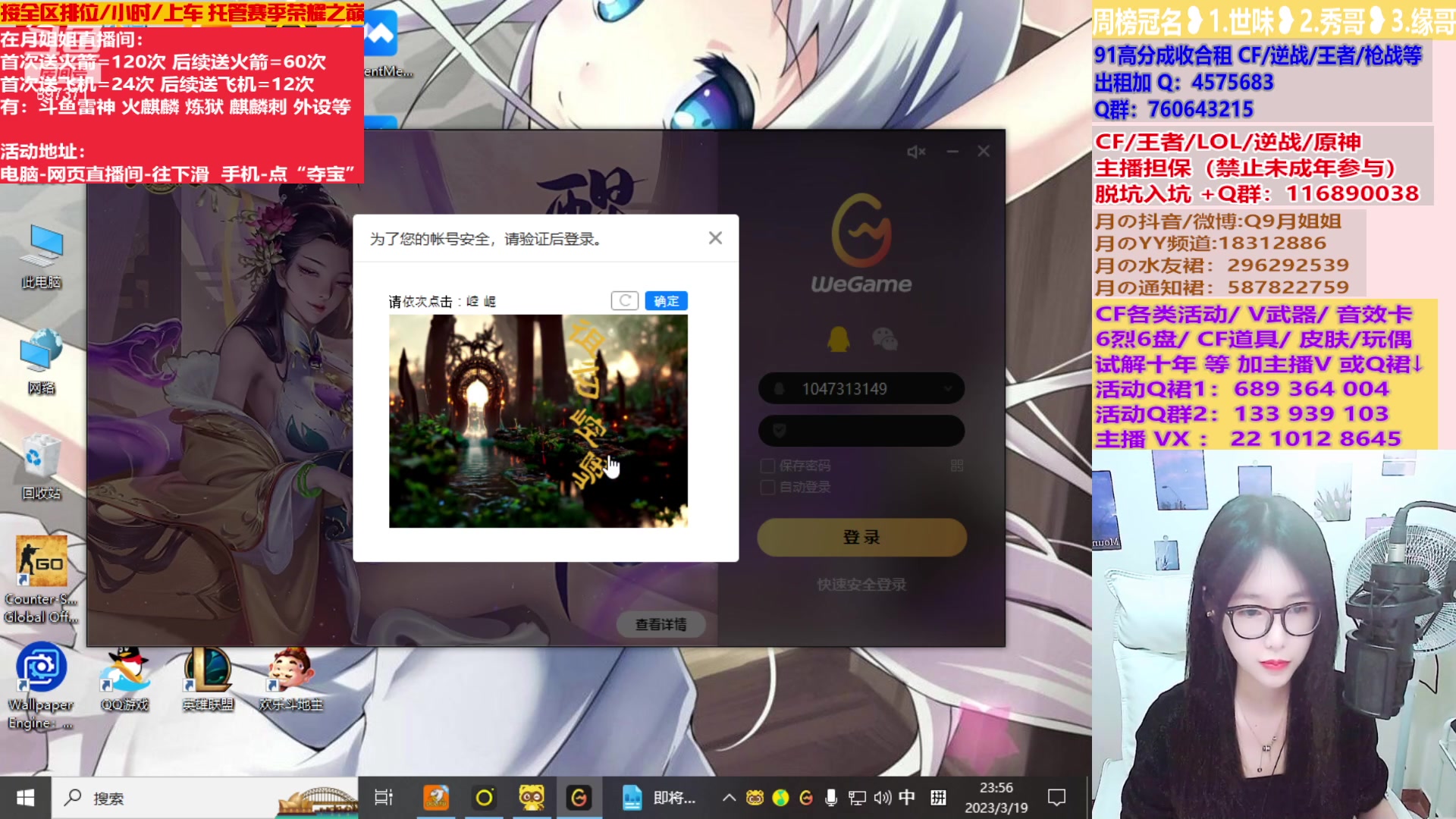Screen dimensions: 1456x819
Task: Expand account dropdown next to 1047313149
Action: pyautogui.click(x=948, y=389)
